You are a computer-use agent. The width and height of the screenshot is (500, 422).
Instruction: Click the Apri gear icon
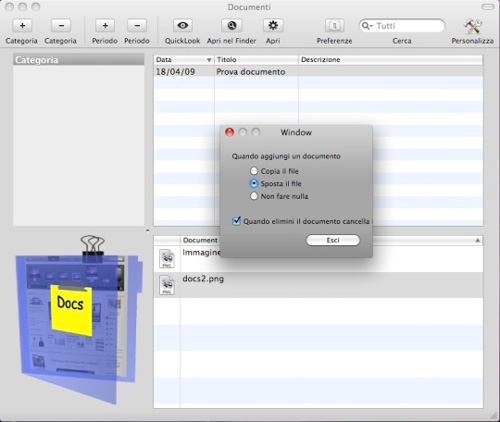click(273, 26)
